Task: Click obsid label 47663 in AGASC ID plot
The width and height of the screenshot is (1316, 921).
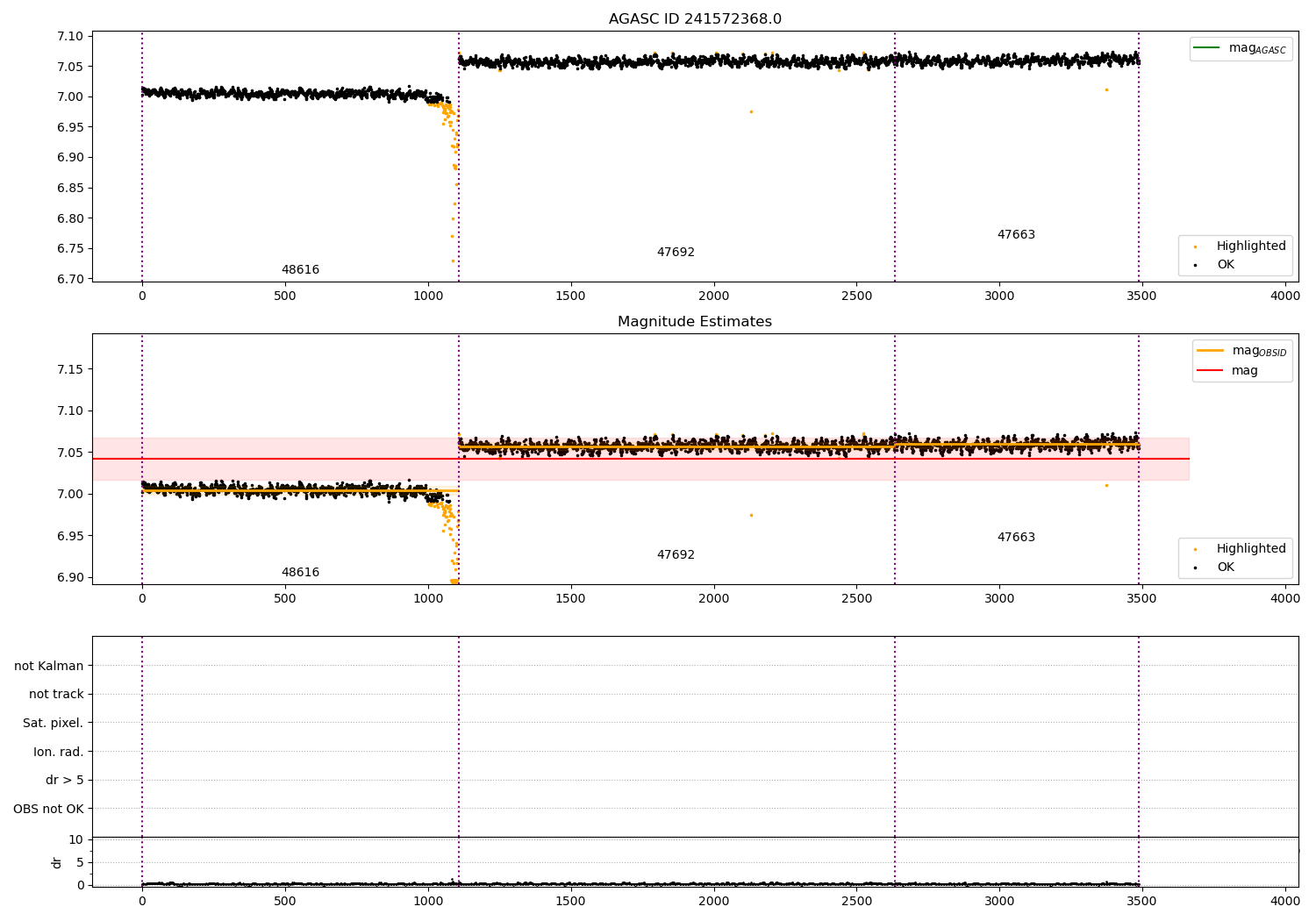Action: click(x=1016, y=234)
